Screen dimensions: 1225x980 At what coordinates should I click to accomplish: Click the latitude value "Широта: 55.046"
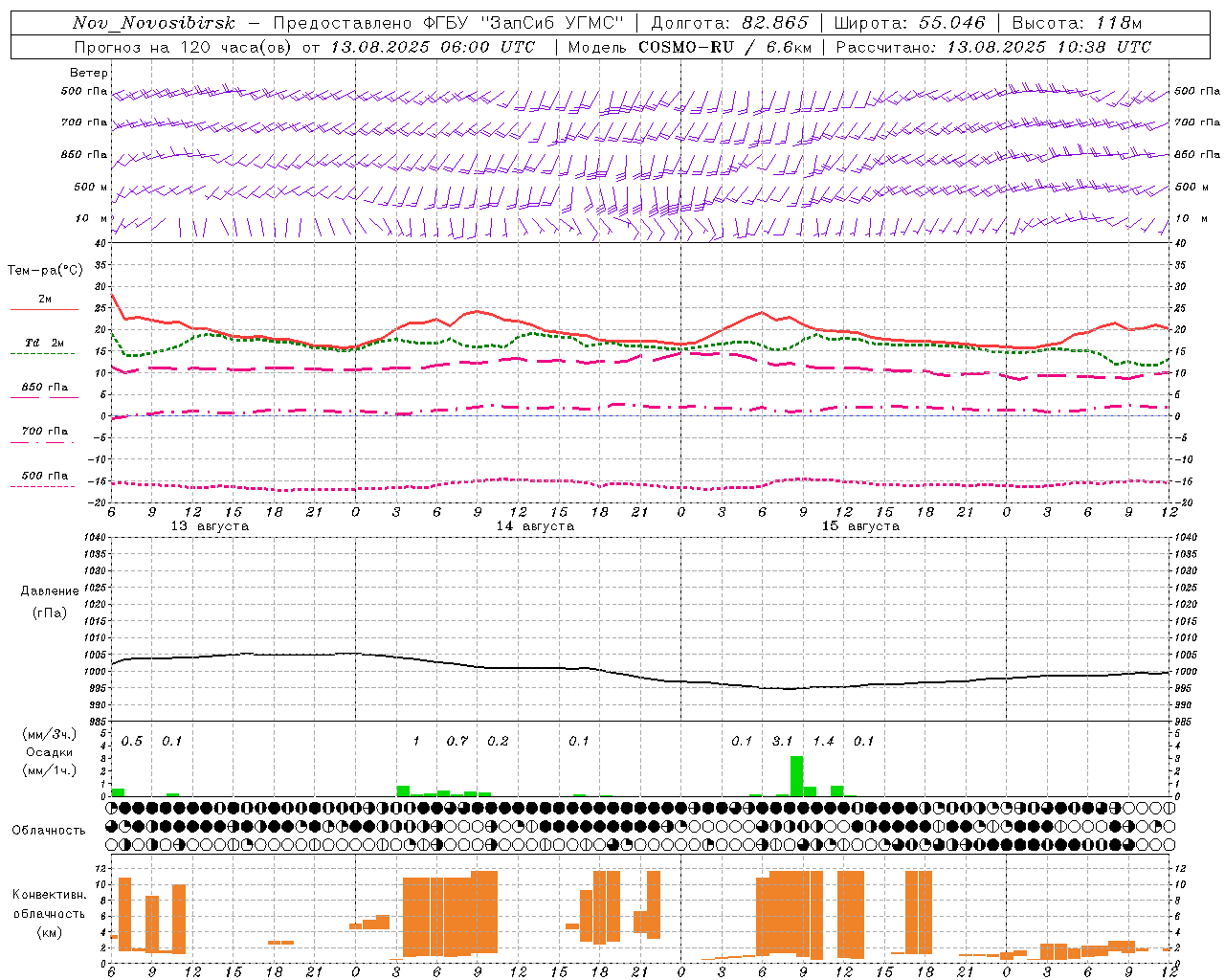coord(909,23)
